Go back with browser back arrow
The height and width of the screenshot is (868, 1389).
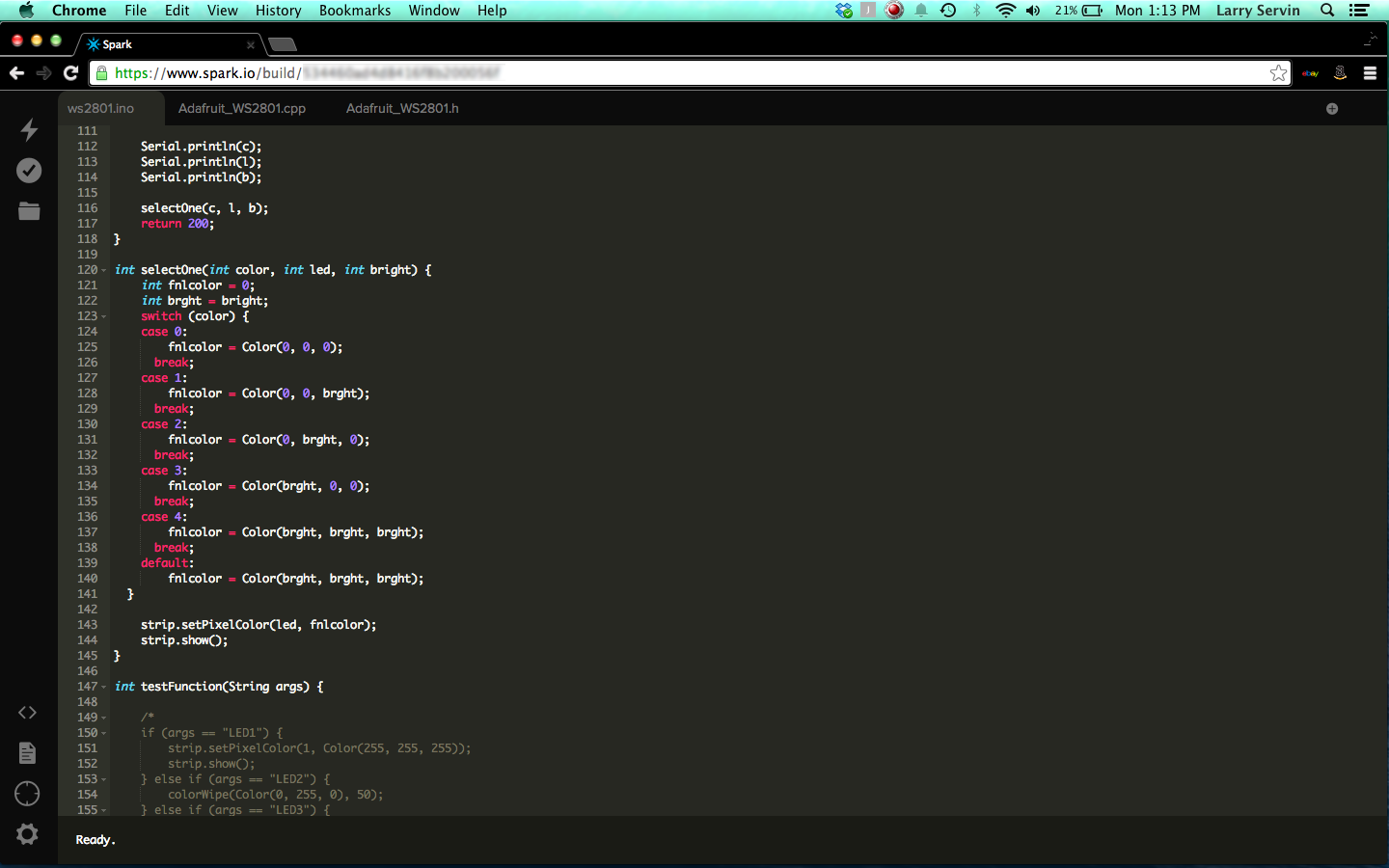16,73
